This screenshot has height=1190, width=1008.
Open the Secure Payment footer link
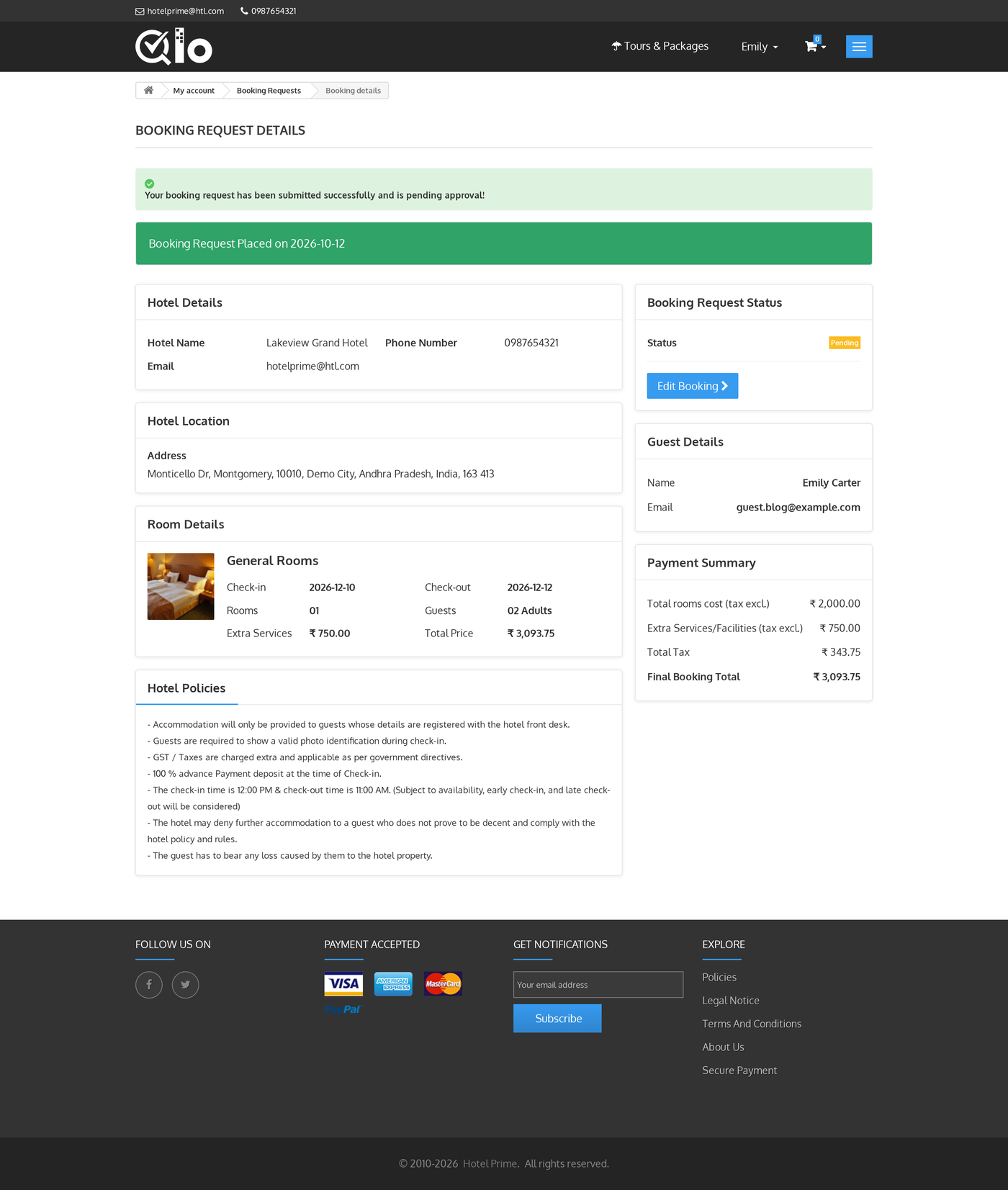[739, 1070]
